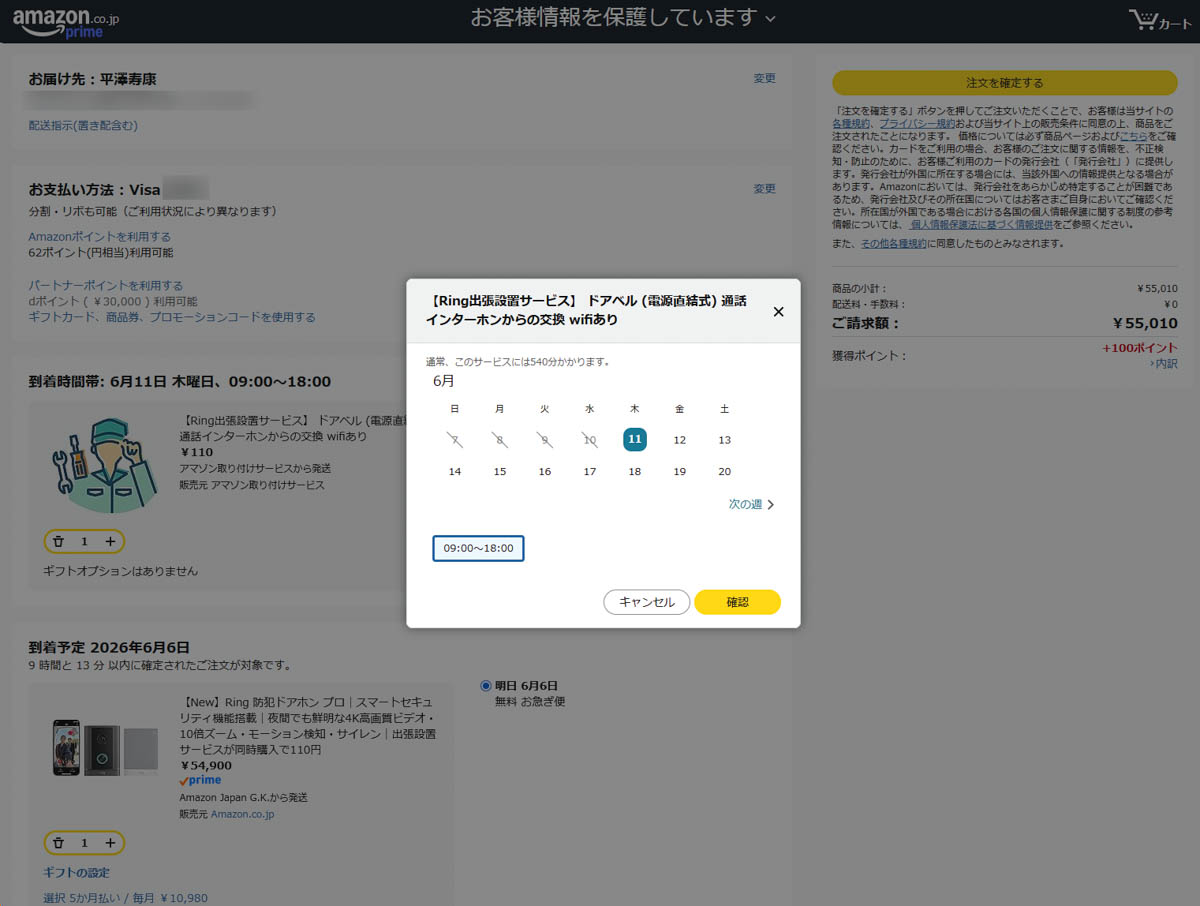Viewport: 1200px width, 906px height.
Task: Open the shopping cart icon
Action: pos(1143,20)
